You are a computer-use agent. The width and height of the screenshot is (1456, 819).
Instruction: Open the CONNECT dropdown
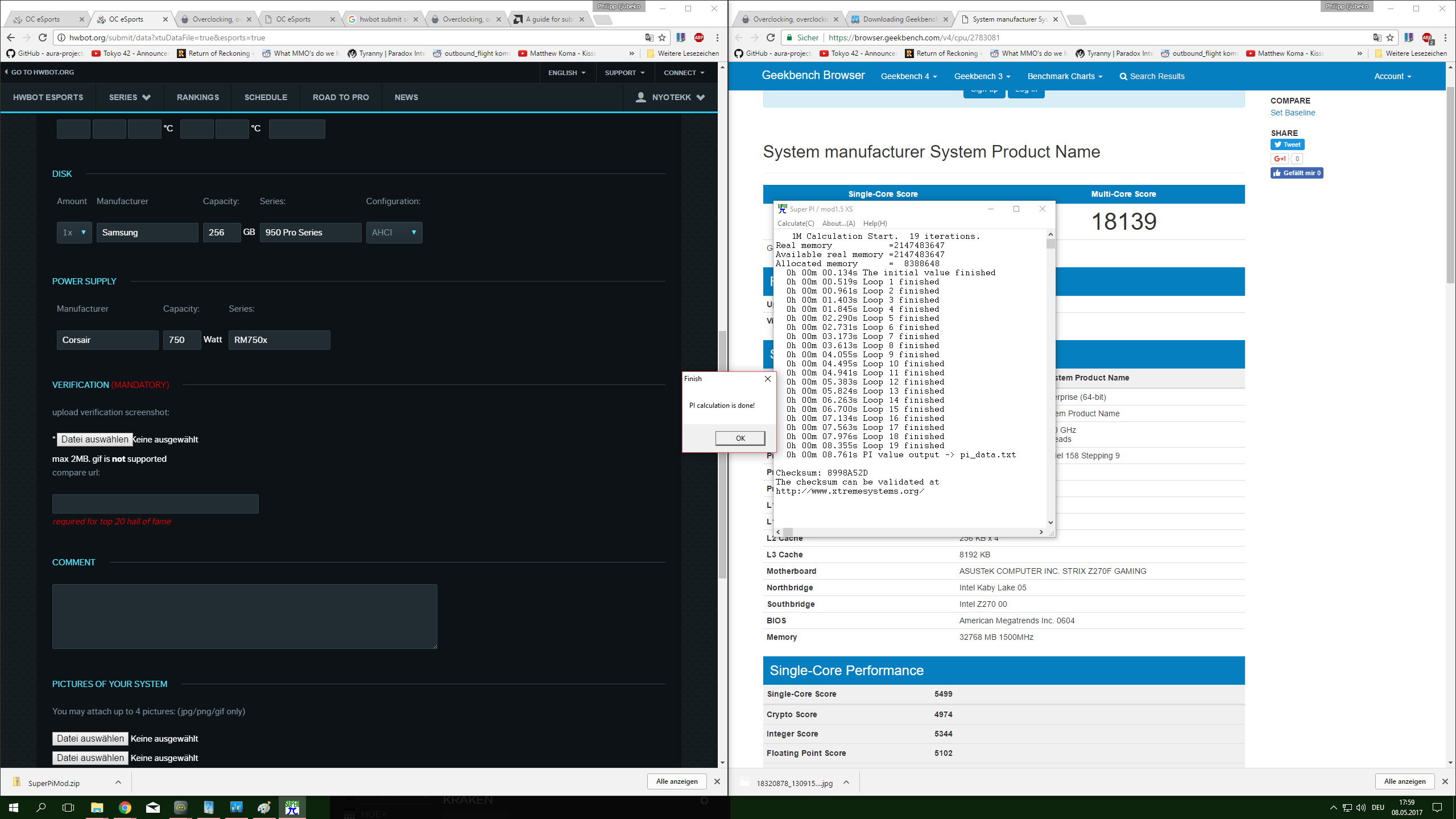(684, 73)
